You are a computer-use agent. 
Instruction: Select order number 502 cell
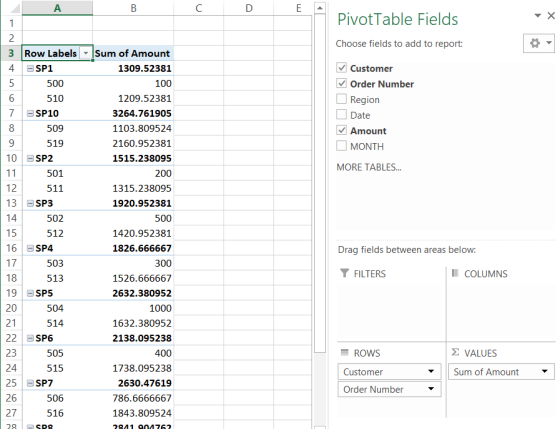pyautogui.click(x=57, y=218)
